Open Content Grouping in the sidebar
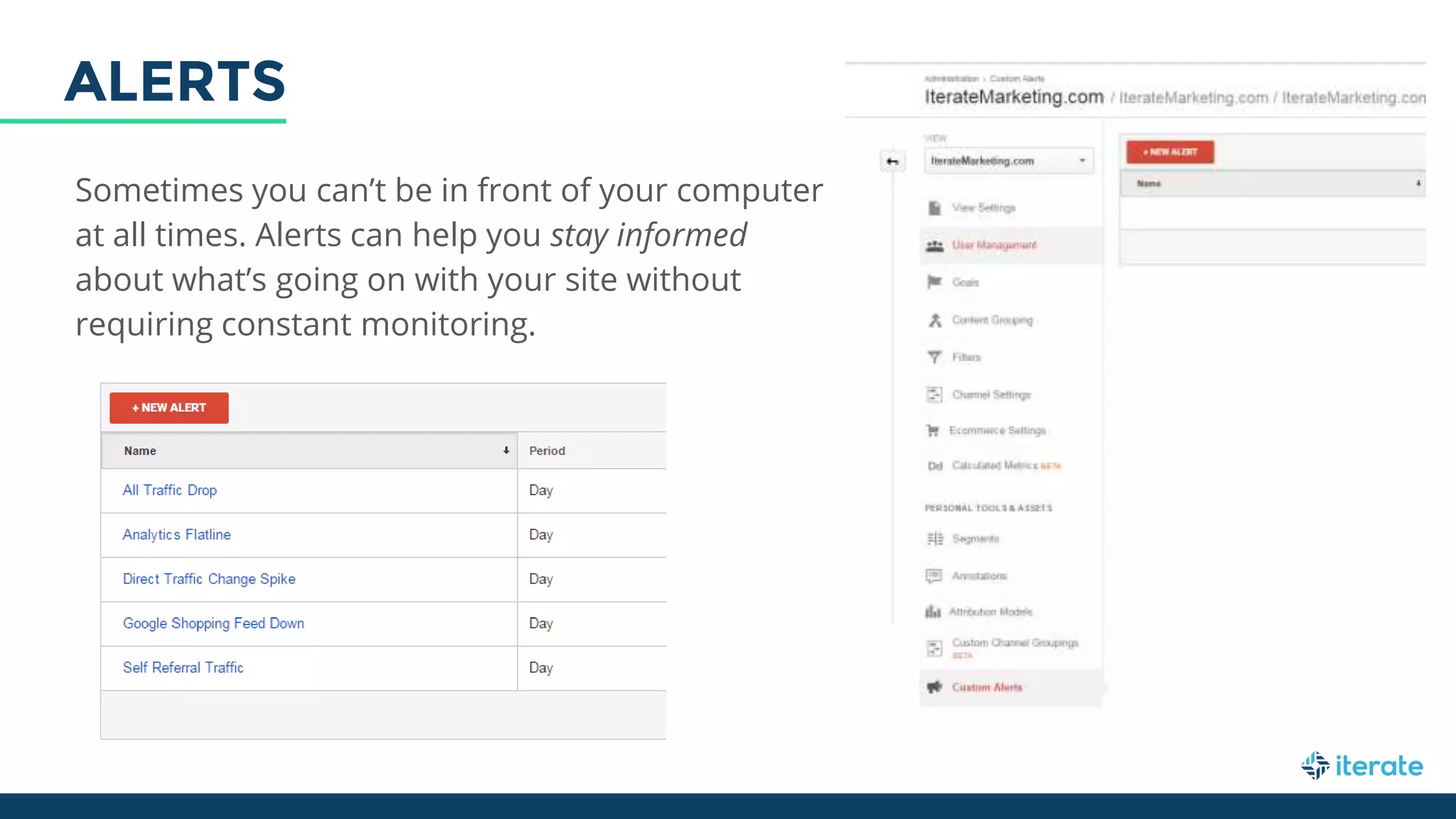Viewport: 1456px width, 819px height. click(992, 320)
